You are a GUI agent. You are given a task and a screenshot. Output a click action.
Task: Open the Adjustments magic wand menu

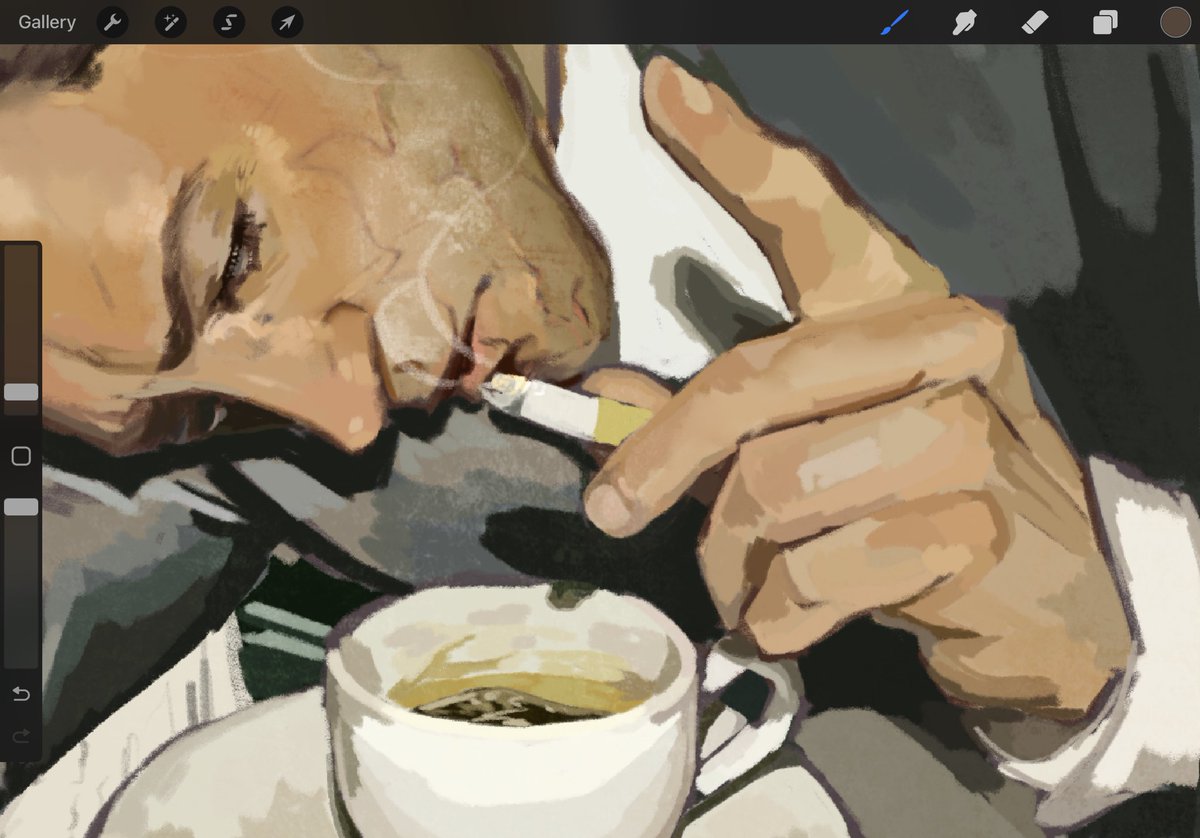(170, 22)
